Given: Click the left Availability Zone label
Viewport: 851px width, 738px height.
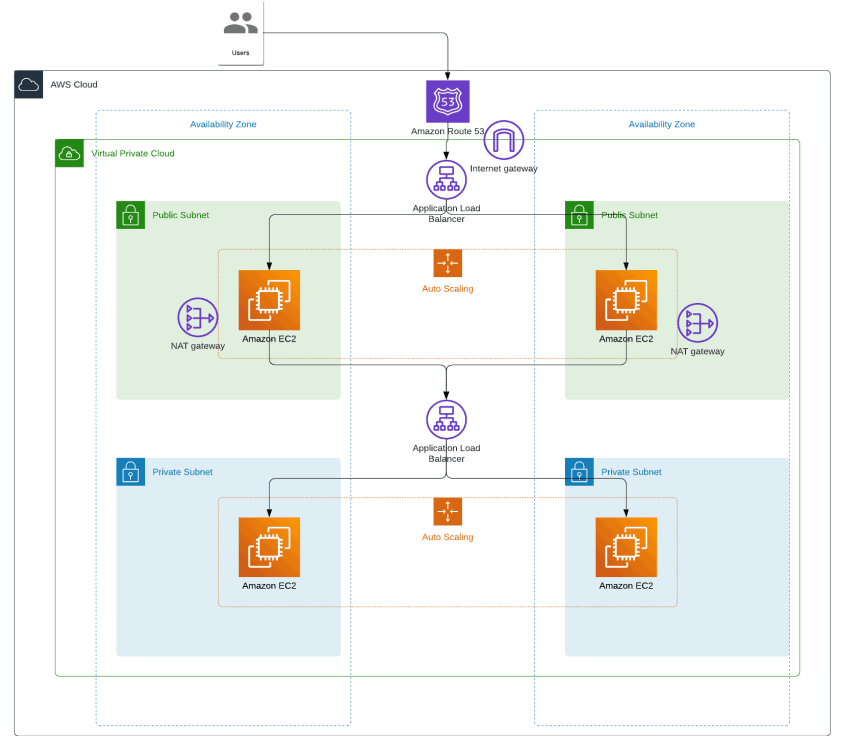Looking at the screenshot, I should [x=222, y=124].
